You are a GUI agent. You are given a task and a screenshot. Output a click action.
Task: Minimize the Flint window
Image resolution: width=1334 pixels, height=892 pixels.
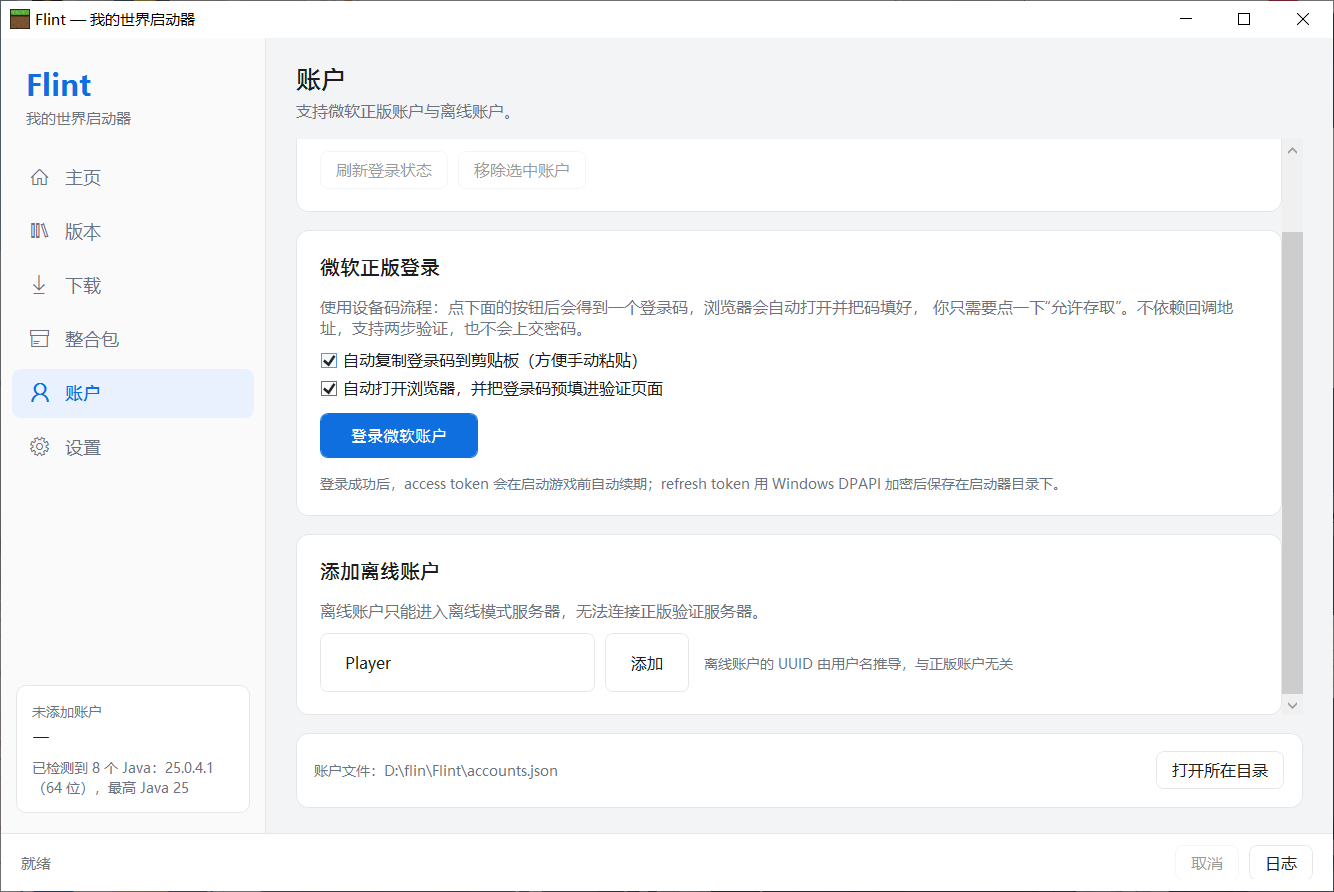(x=1186, y=19)
